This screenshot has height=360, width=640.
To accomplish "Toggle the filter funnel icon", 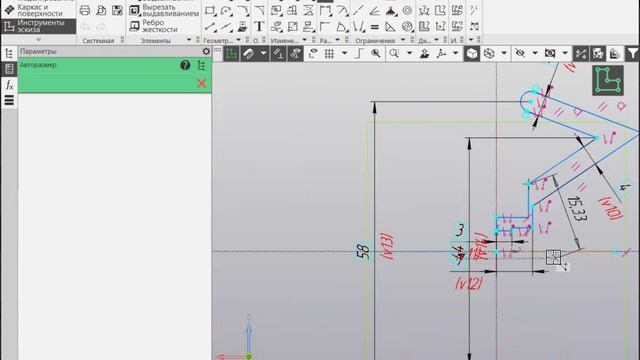I will [633, 53].
